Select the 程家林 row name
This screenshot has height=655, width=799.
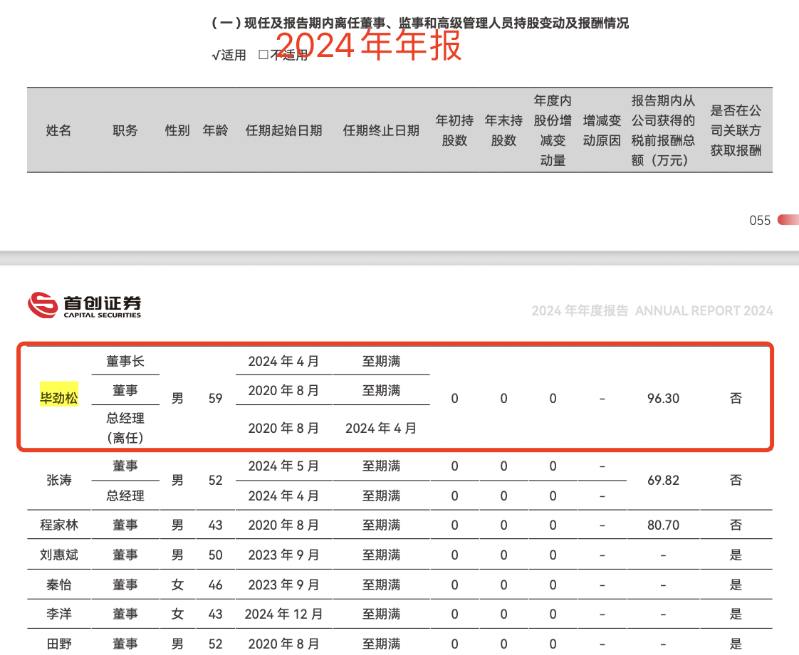point(58,524)
